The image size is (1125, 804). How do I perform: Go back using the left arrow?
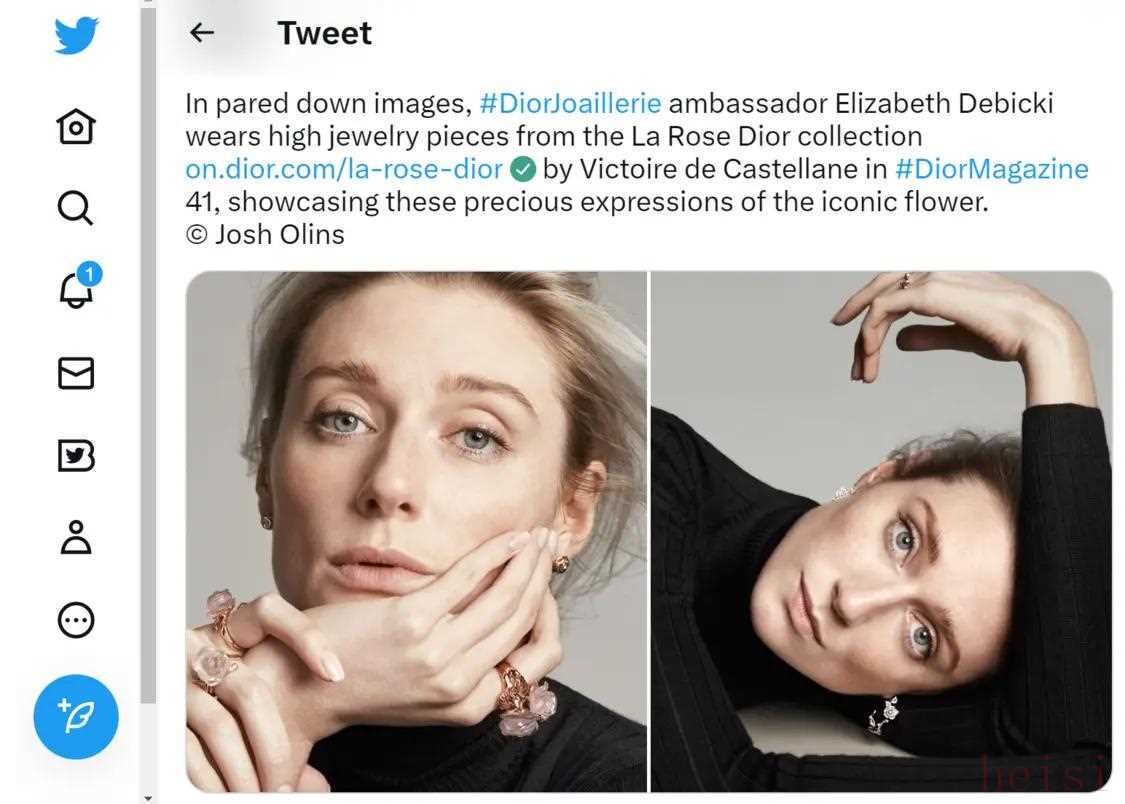202,32
